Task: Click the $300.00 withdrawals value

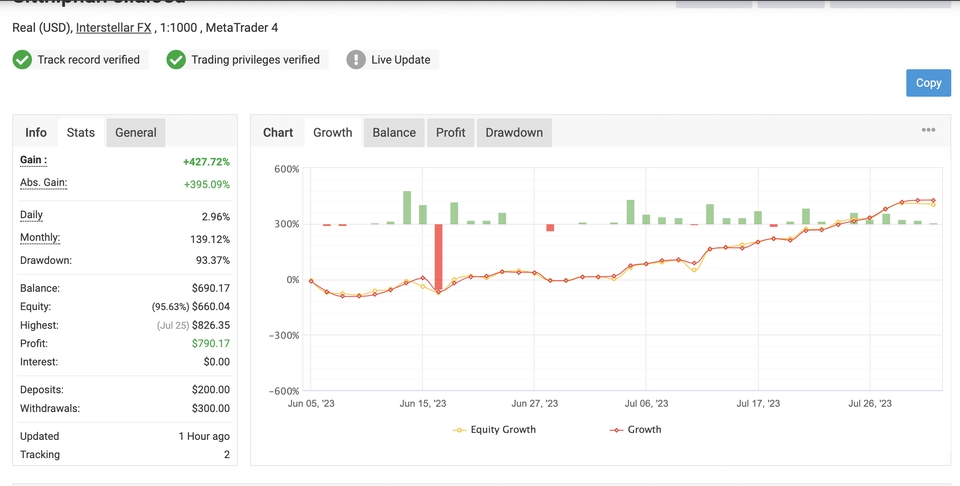Action: (x=211, y=408)
